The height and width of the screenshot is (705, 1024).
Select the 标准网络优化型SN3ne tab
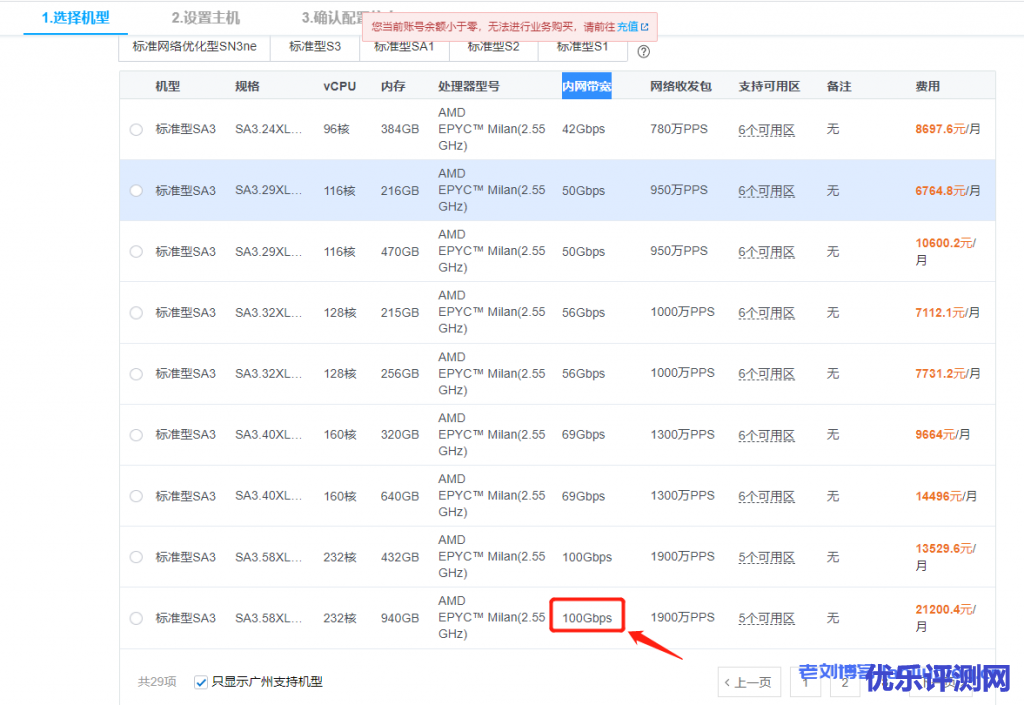194,46
